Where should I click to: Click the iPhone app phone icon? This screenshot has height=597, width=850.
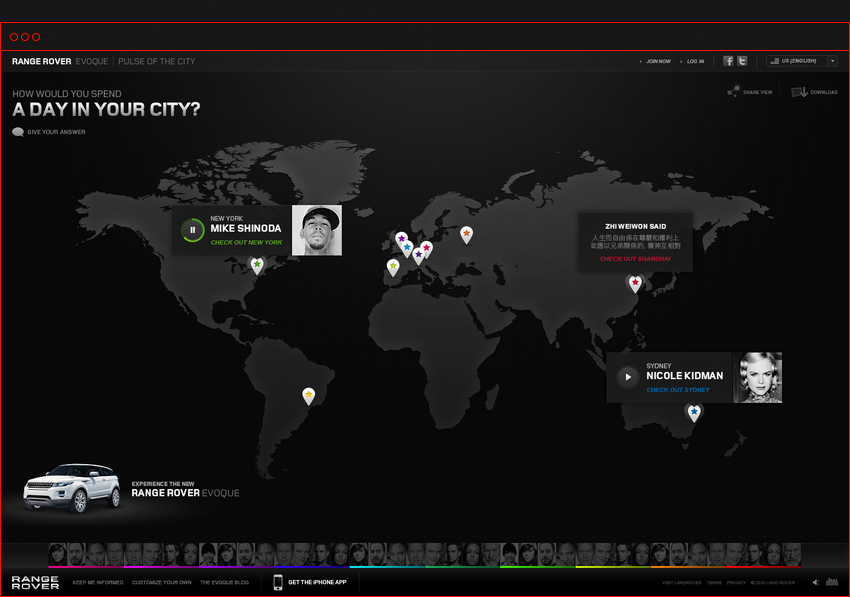click(x=278, y=582)
